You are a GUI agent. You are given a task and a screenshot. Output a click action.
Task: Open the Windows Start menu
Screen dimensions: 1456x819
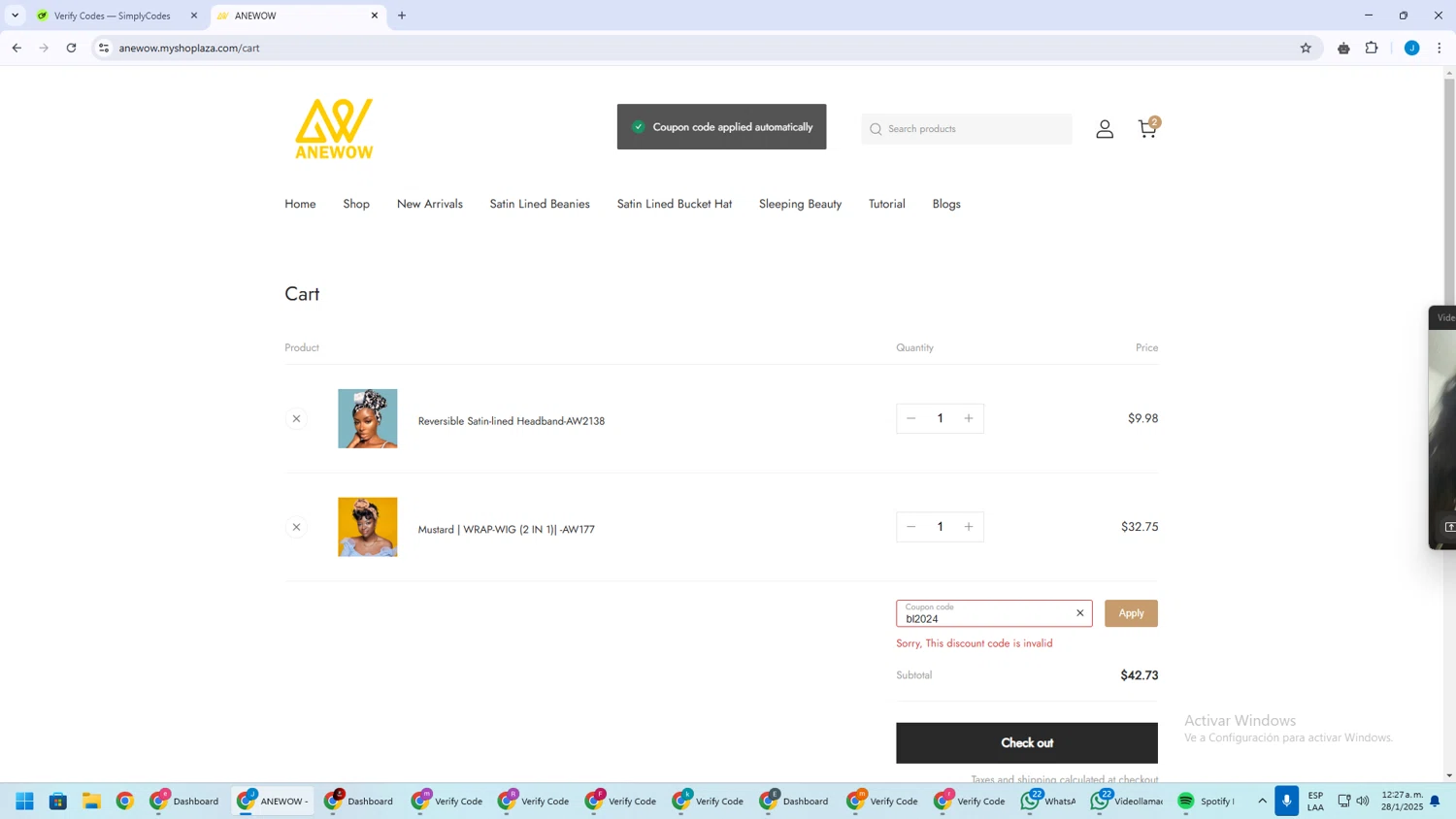(25, 801)
